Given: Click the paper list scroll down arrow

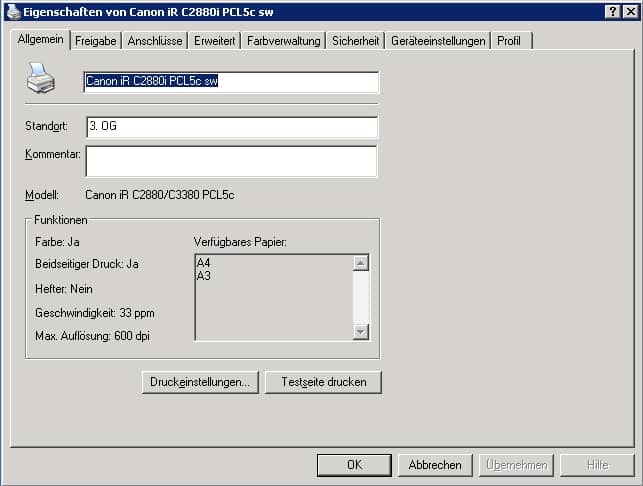Looking at the screenshot, I should [360, 331].
